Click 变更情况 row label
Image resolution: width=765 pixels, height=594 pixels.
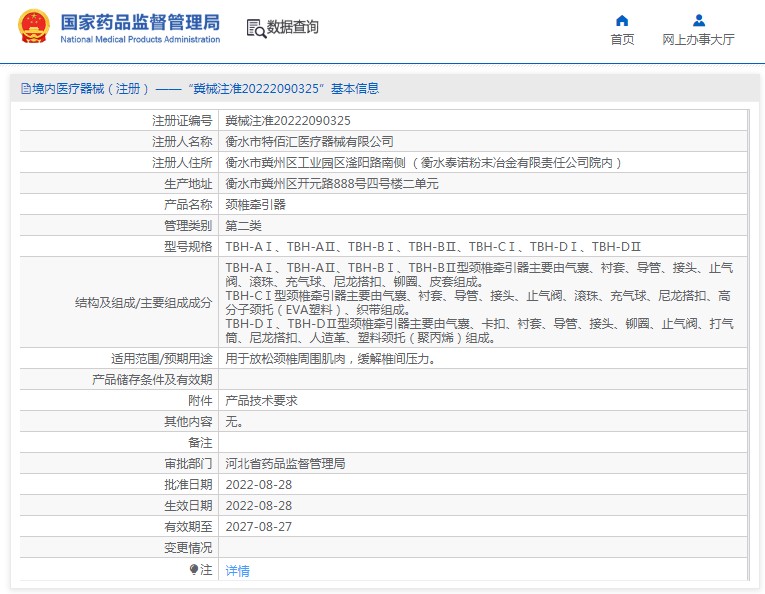click(x=188, y=548)
